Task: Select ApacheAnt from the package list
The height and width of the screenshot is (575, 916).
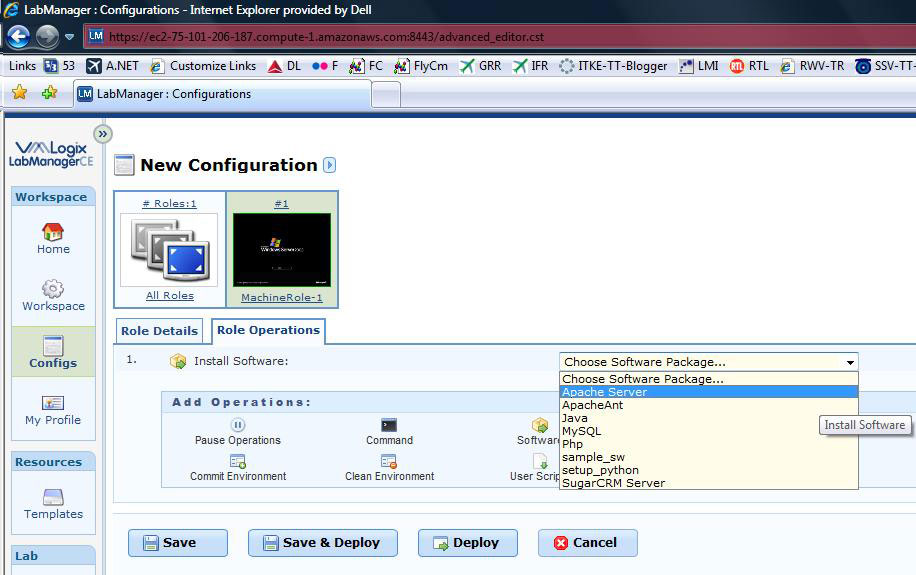Action: coord(709,405)
